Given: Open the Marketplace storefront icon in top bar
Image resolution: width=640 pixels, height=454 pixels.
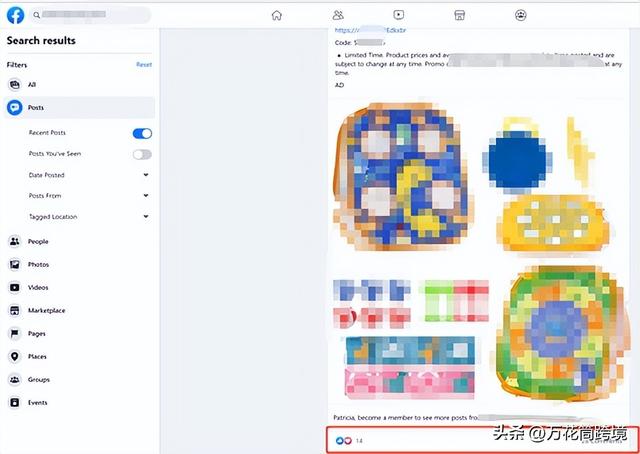Looking at the screenshot, I should click(x=460, y=15).
